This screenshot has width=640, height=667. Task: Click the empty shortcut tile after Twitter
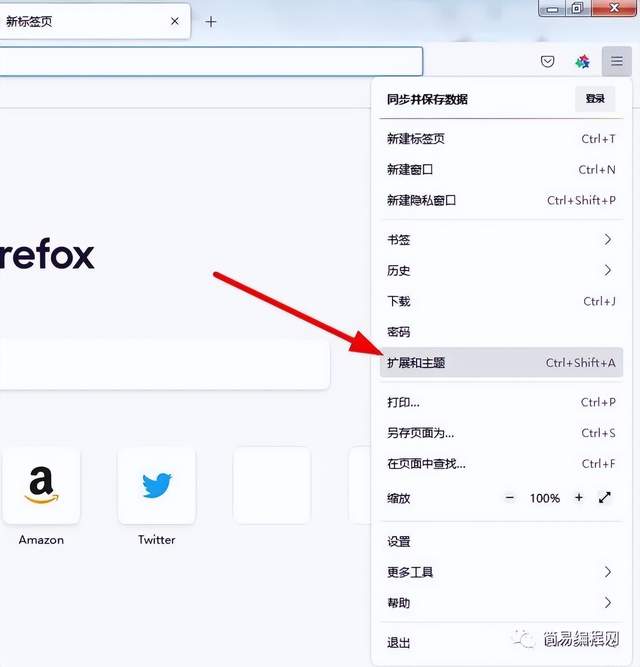click(272, 485)
